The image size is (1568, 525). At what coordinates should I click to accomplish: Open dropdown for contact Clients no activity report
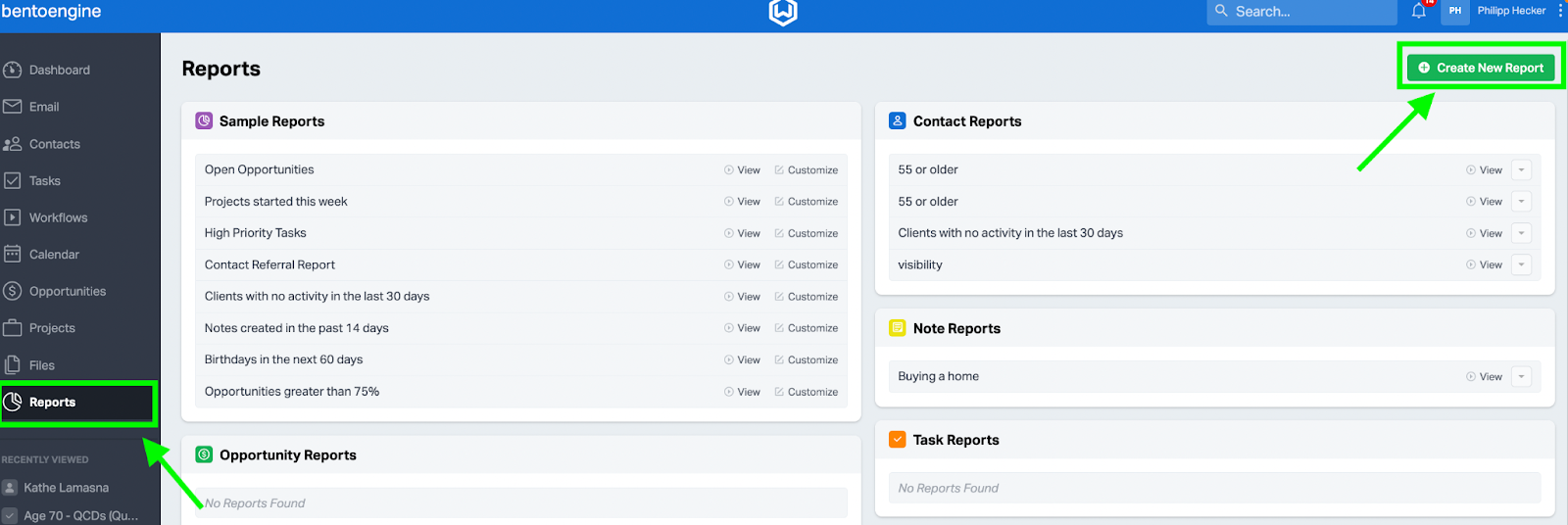pos(1521,233)
